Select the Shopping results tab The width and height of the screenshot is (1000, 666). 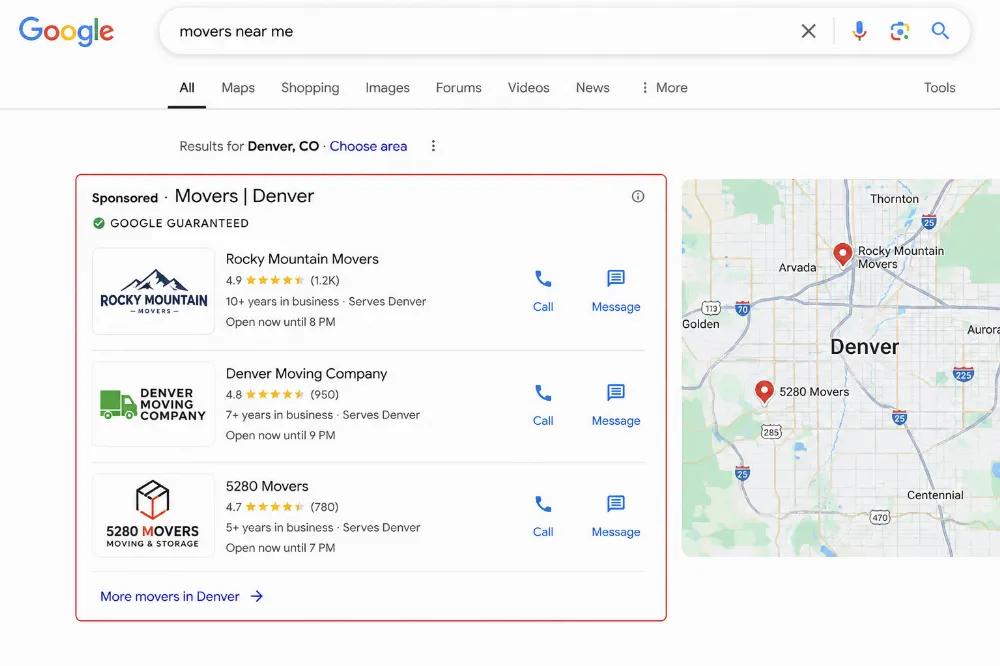[x=310, y=88]
